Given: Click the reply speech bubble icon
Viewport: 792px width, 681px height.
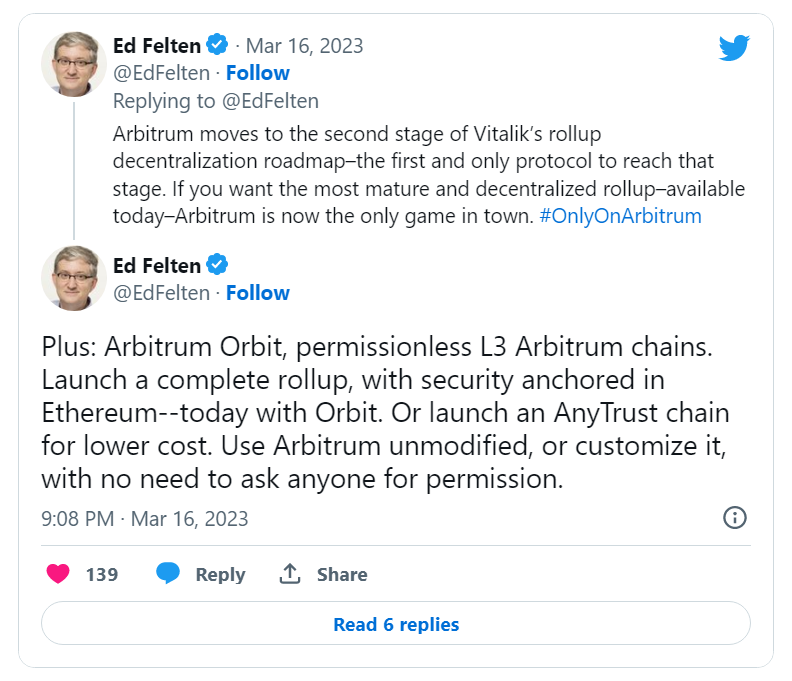Looking at the screenshot, I should [x=168, y=574].
